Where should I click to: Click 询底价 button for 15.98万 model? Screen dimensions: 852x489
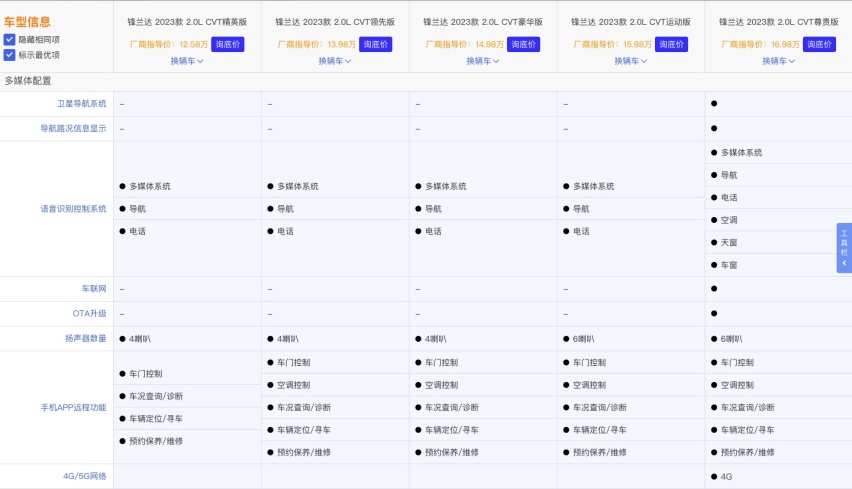tap(671, 44)
